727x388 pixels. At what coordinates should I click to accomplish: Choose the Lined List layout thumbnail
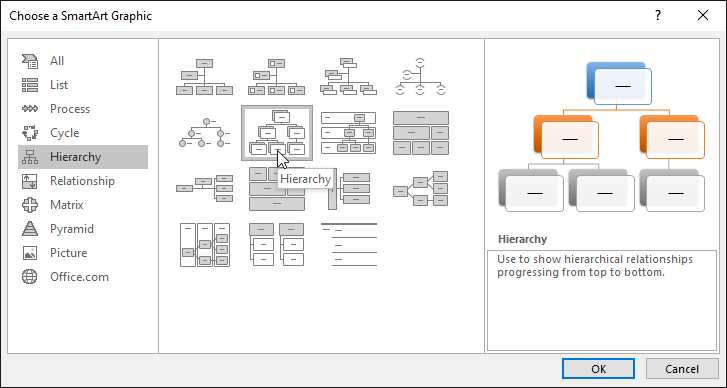coord(349,244)
